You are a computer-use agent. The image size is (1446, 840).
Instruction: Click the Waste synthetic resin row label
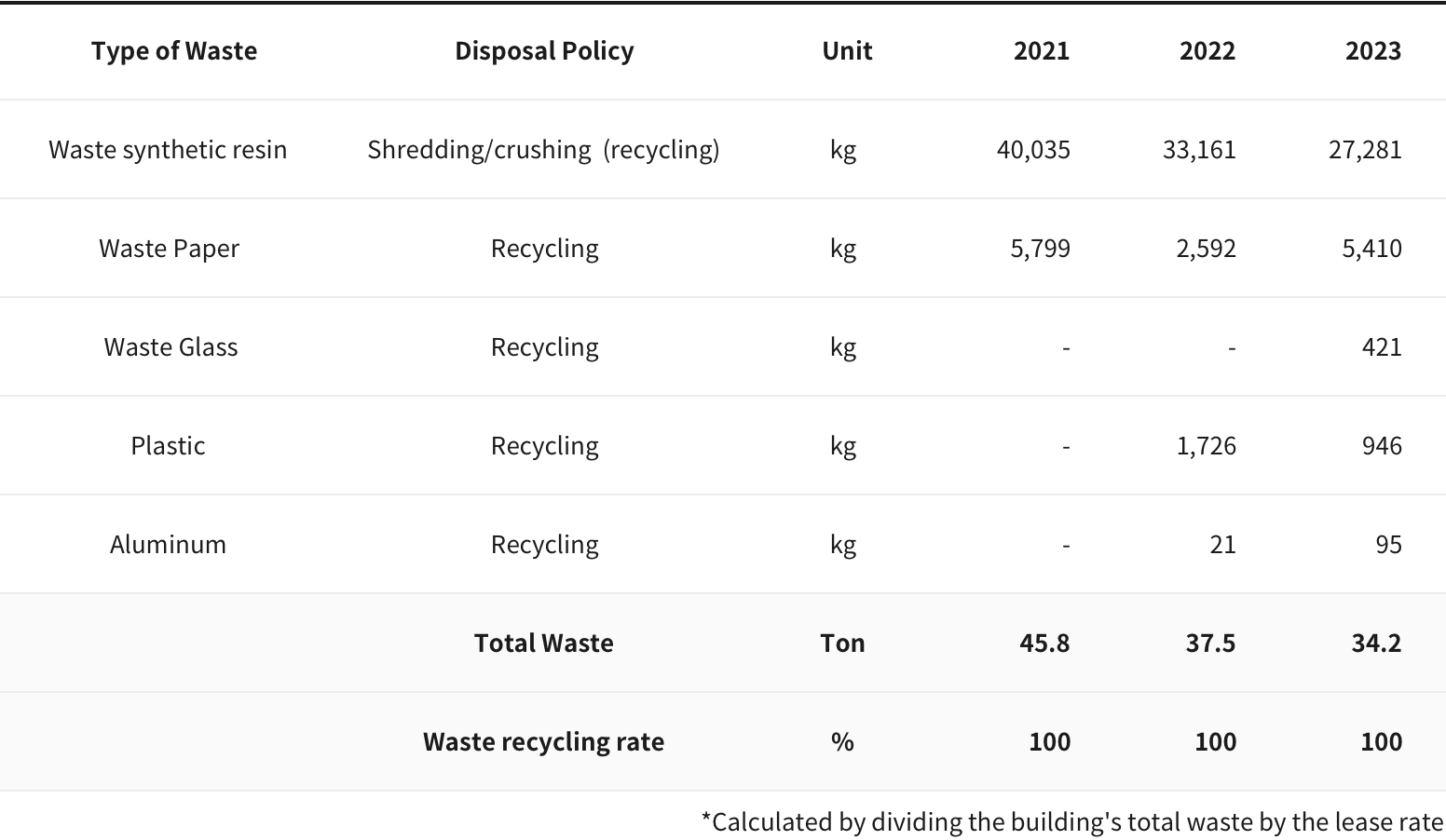tap(168, 149)
